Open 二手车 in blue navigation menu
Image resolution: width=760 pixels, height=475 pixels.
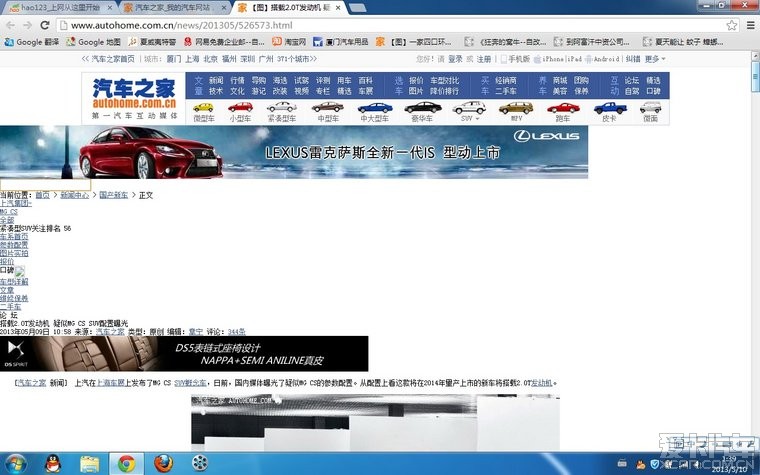[506, 91]
